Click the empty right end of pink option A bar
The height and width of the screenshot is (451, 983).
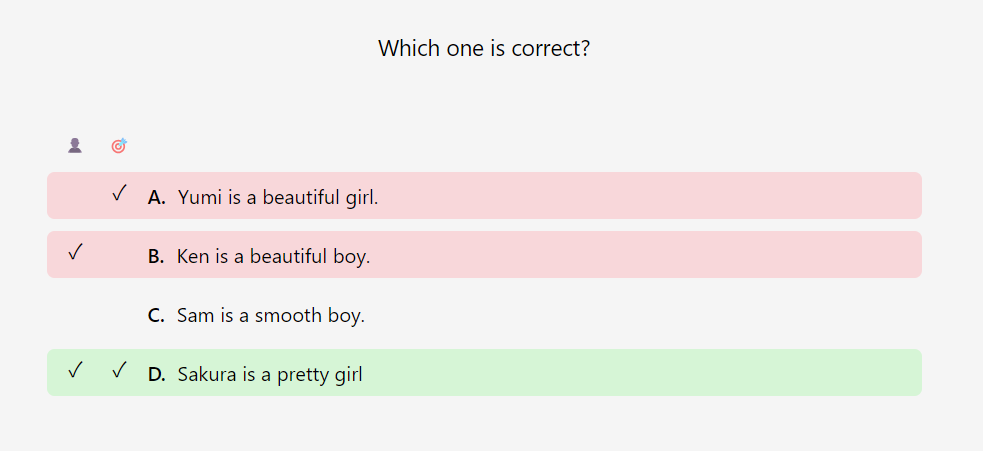(x=850, y=196)
